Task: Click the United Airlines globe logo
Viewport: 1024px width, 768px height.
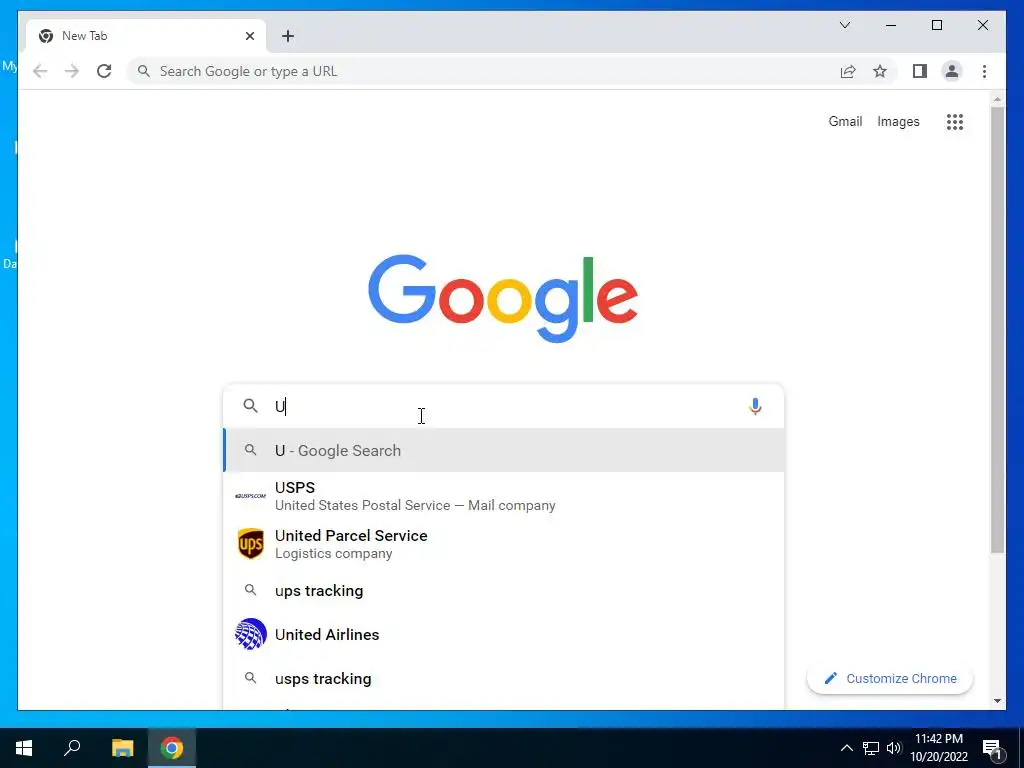Action: pyautogui.click(x=251, y=634)
